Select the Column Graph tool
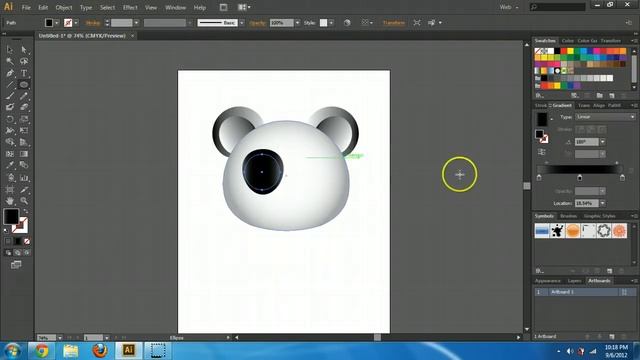This screenshot has height=360, width=640. (x=24, y=178)
